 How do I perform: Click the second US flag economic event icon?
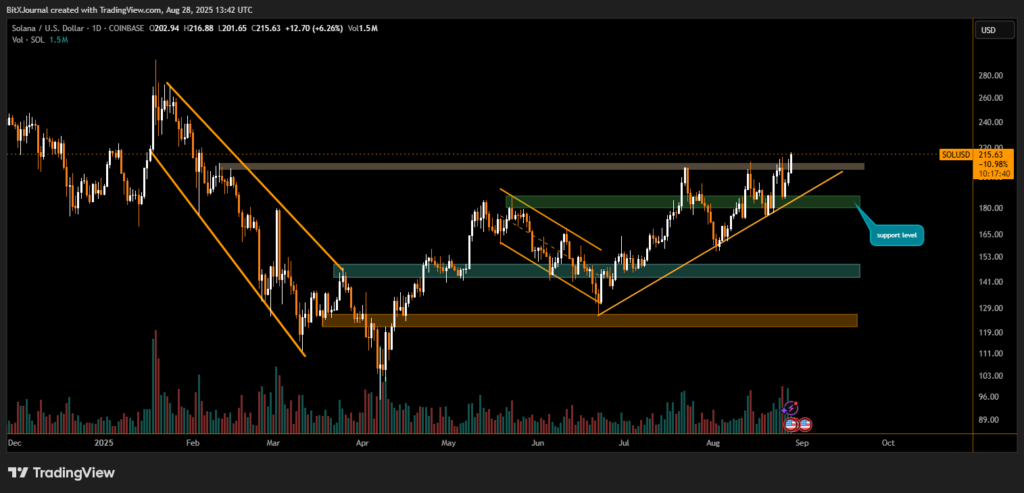point(804,424)
